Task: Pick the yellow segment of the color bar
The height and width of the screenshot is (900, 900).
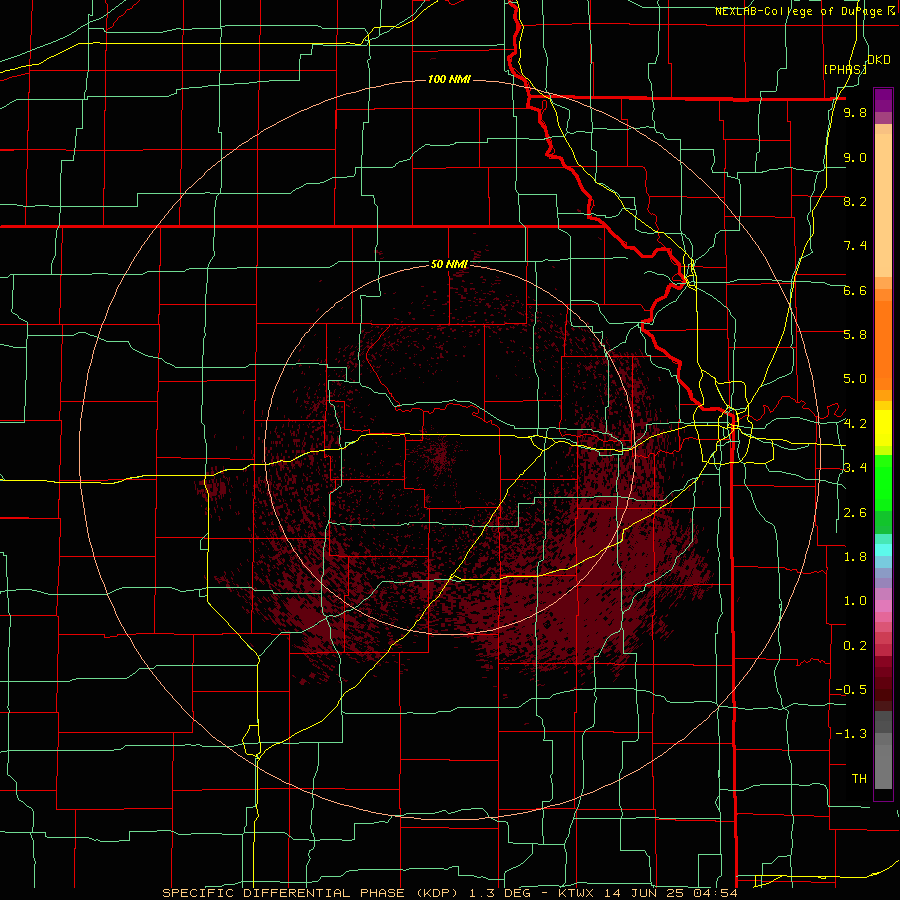Action: pyautogui.click(x=883, y=428)
